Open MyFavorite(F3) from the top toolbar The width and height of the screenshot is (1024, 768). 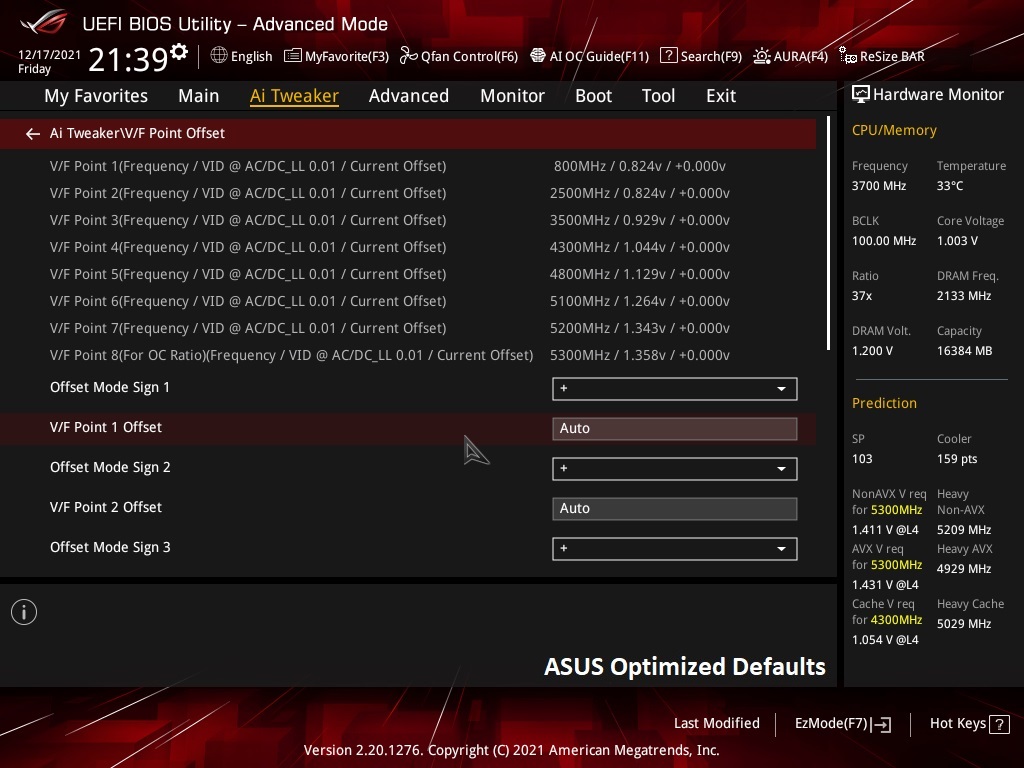click(337, 56)
